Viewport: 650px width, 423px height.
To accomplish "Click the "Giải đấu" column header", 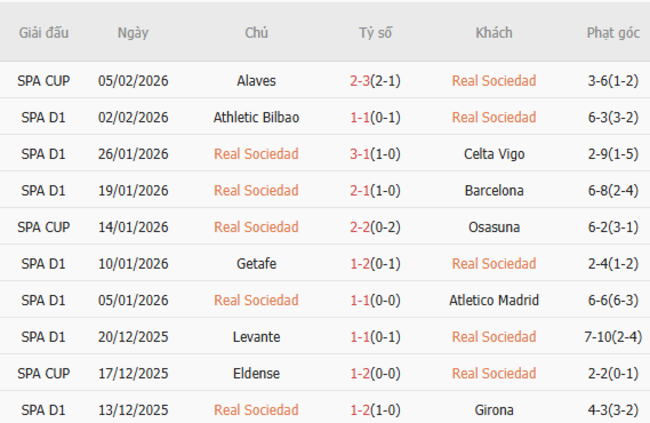I will click(43, 33).
